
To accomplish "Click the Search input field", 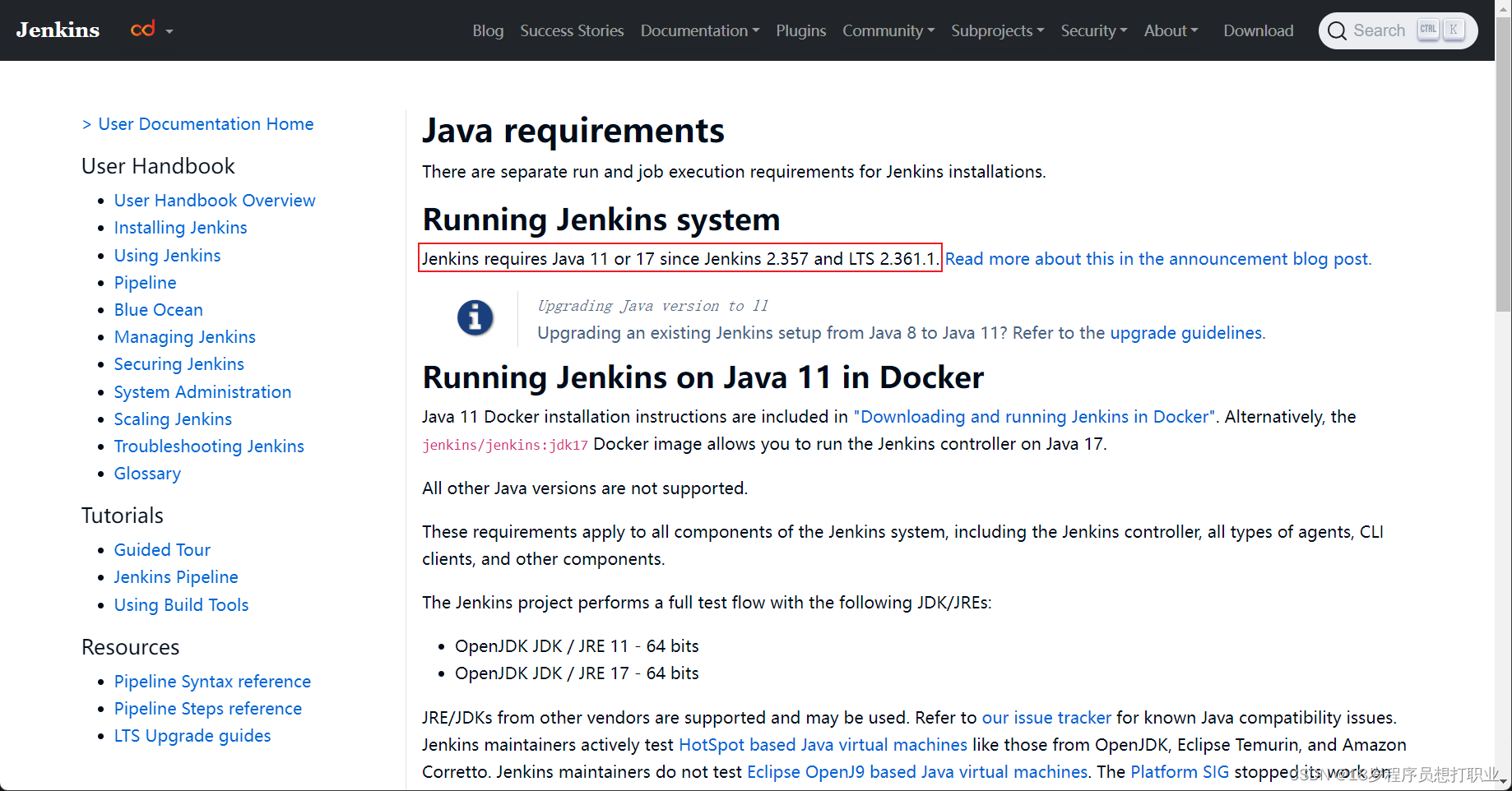I will click(x=1398, y=30).
